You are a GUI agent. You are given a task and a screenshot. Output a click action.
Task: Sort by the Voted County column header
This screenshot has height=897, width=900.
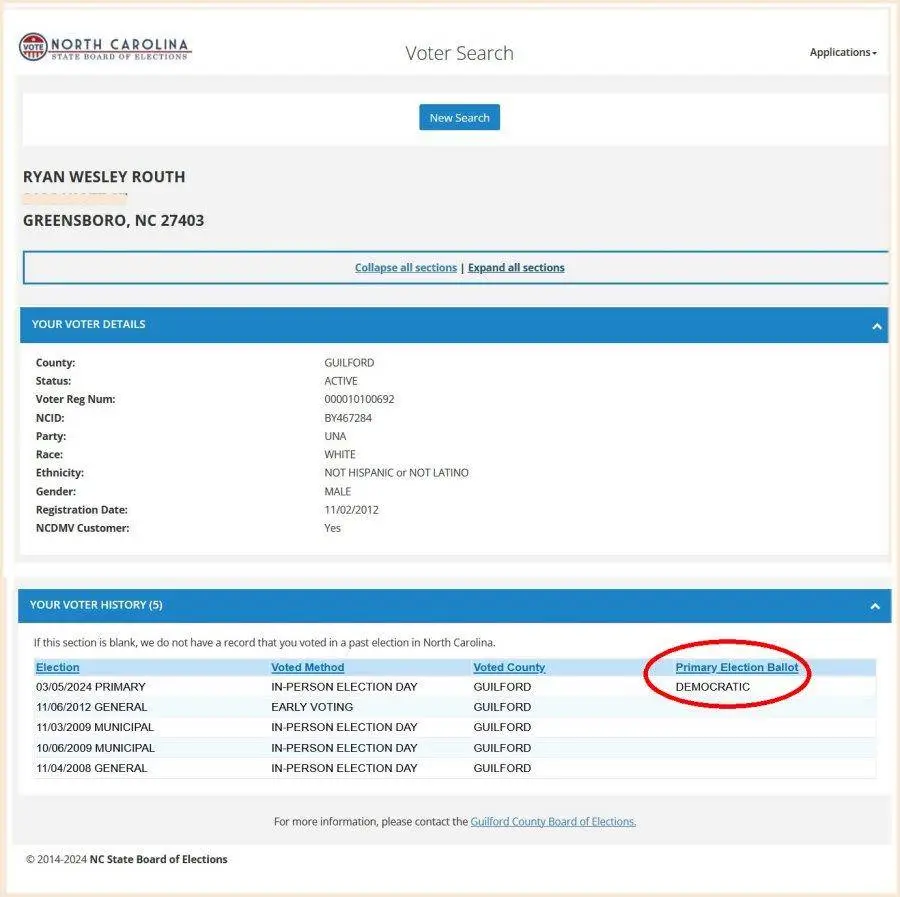(509, 667)
